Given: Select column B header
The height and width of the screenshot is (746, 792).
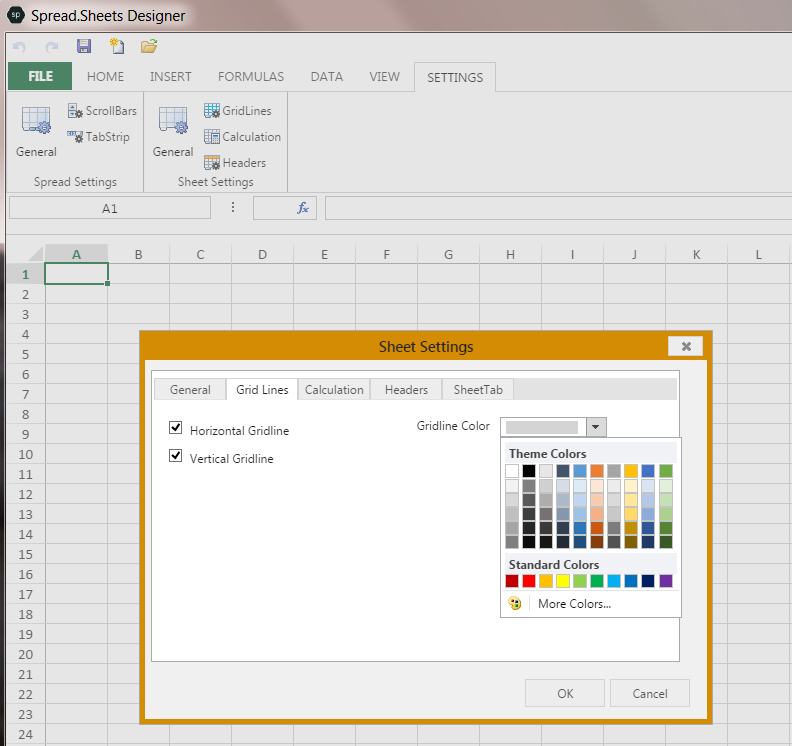Looking at the screenshot, I should (x=138, y=254).
